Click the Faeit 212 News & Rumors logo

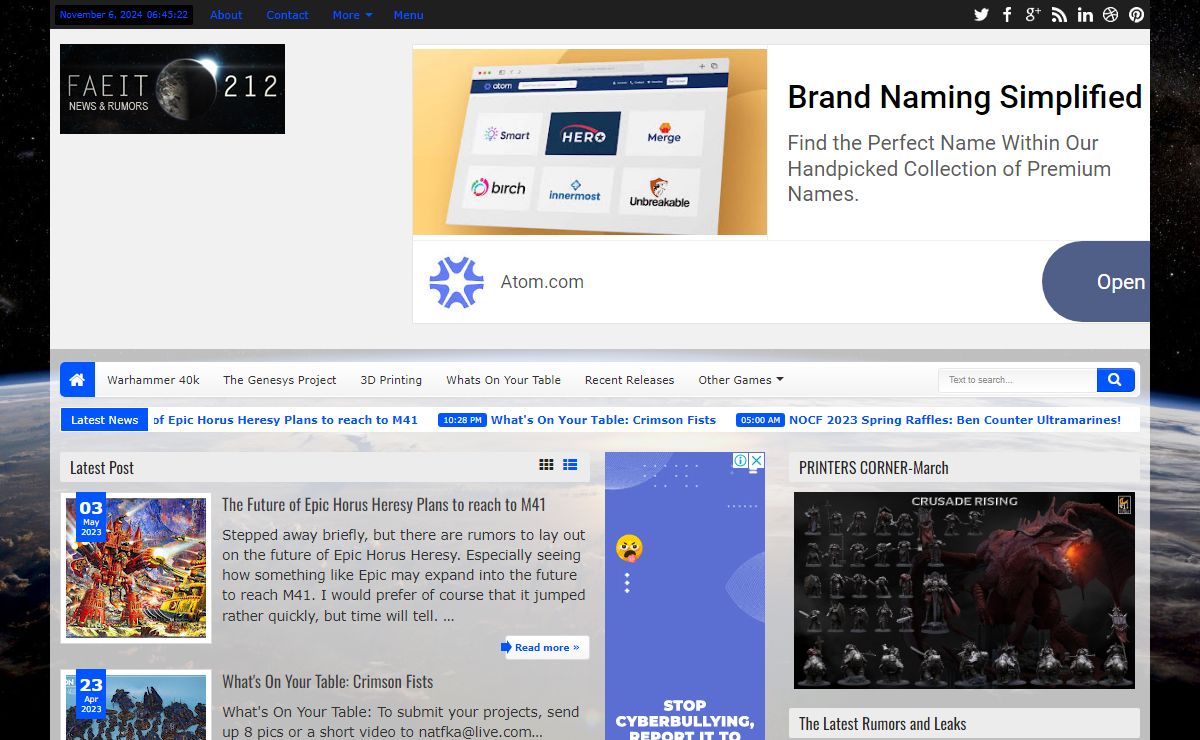(172, 89)
